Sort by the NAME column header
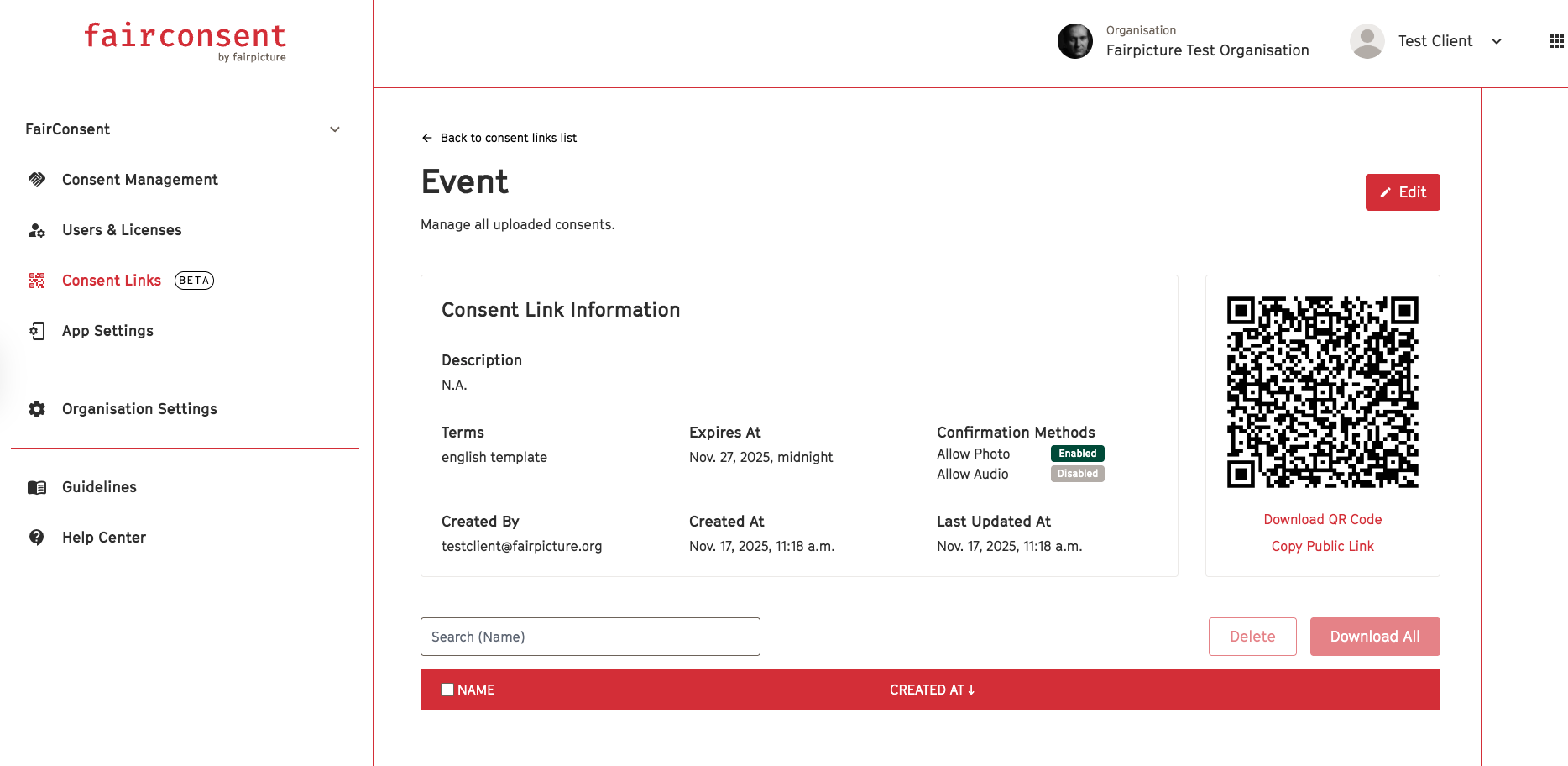The width and height of the screenshot is (1568, 766). coord(476,690)
